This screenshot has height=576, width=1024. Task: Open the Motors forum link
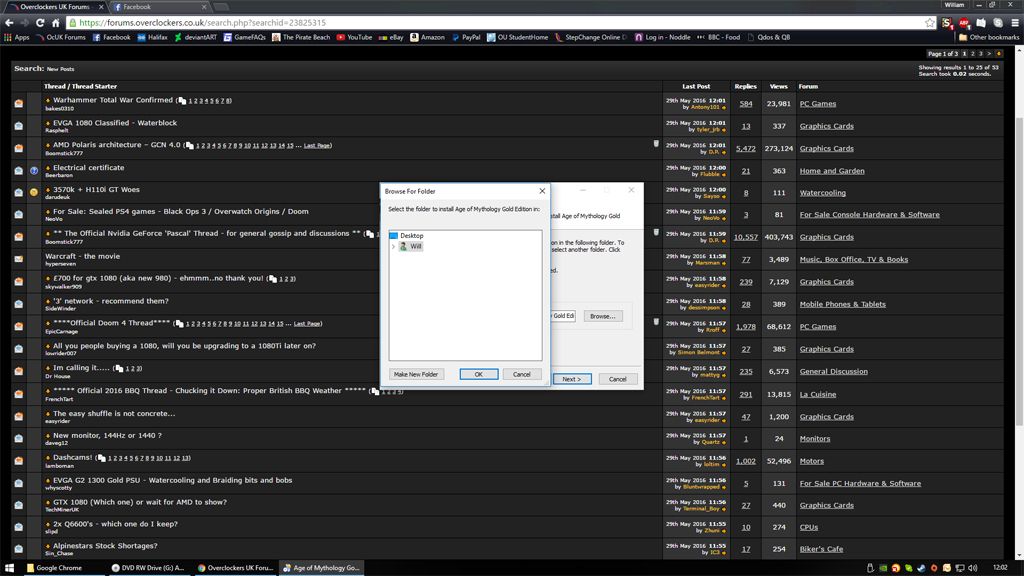click(812, 461)
